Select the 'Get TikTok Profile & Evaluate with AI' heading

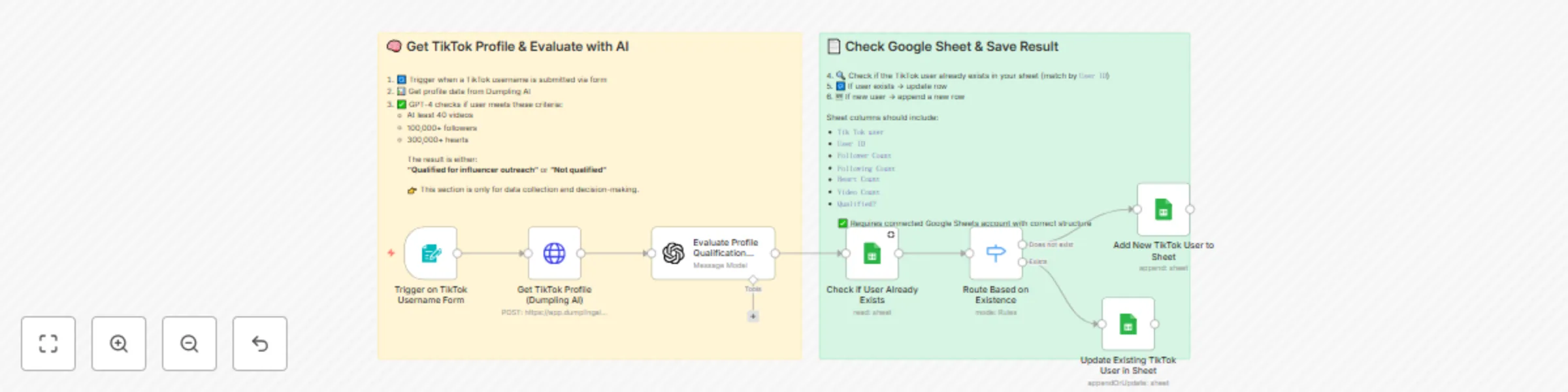click(x=517, y=46)
